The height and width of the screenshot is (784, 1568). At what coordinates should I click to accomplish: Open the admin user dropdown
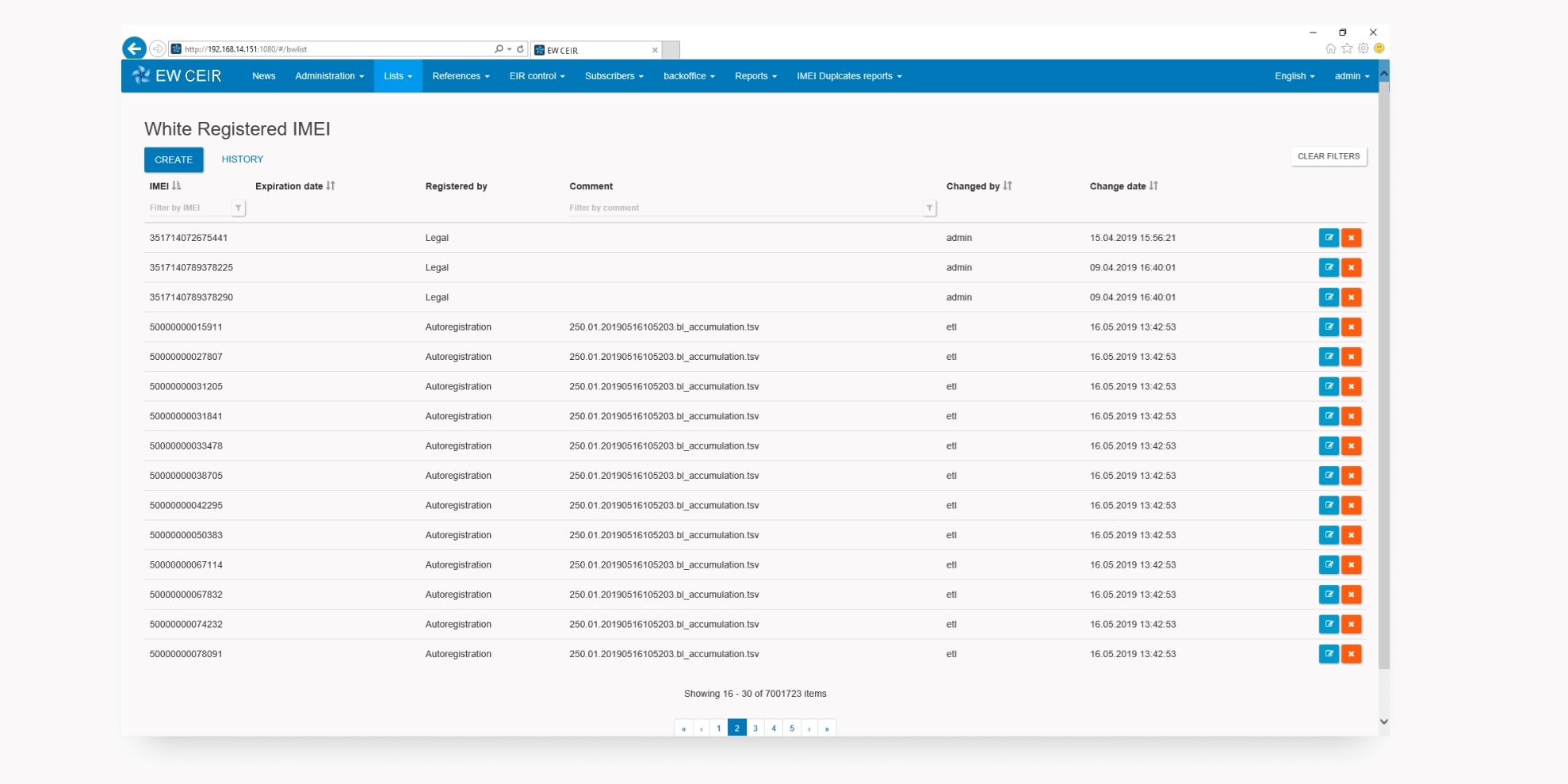point(1351,76)
